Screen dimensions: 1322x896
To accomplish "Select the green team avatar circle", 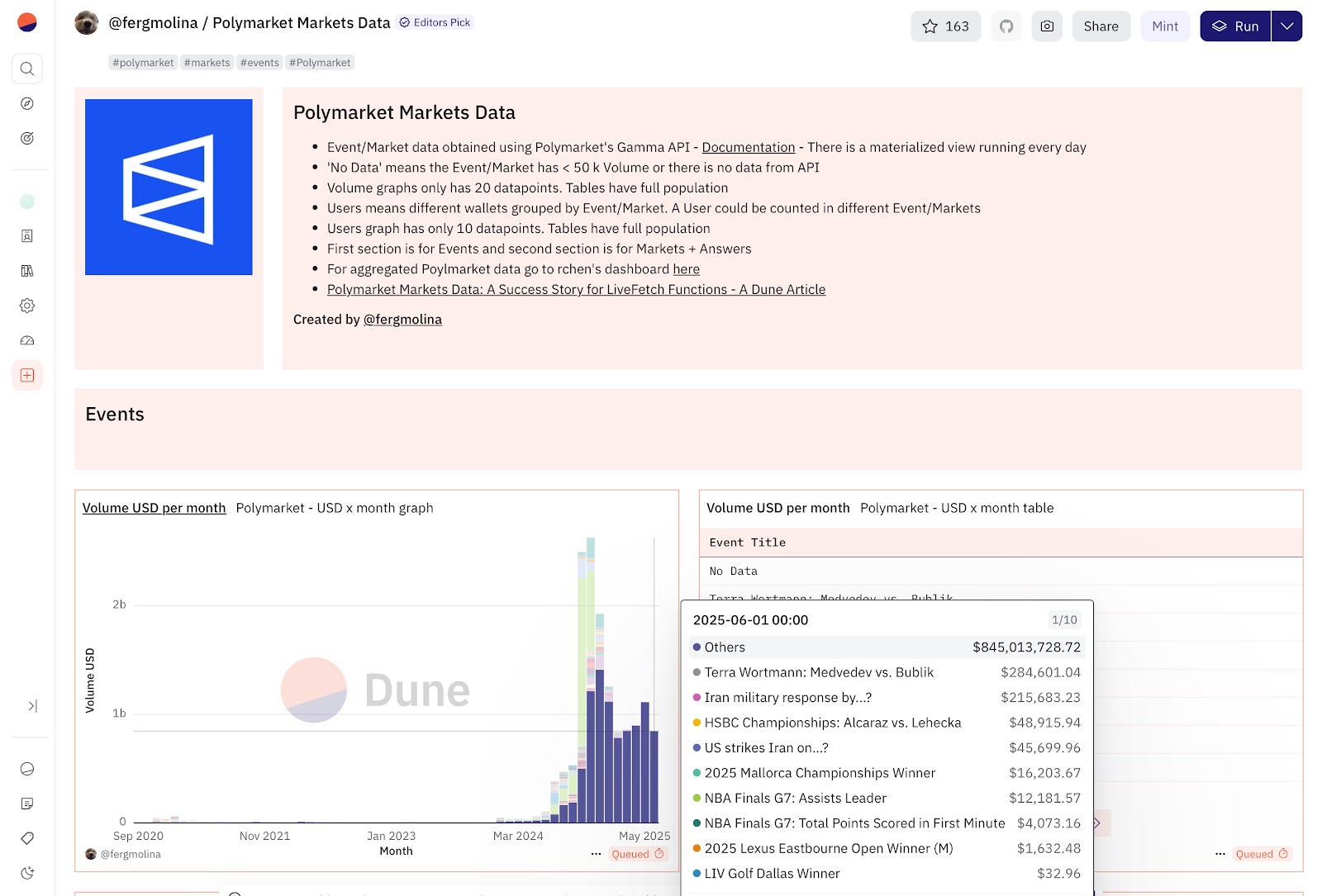I will [x=27, y=201].
